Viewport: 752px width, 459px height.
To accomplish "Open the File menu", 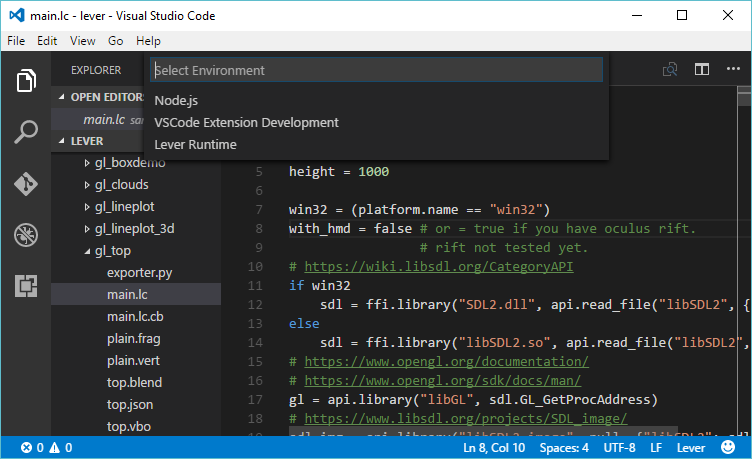I will click(16, 41).
